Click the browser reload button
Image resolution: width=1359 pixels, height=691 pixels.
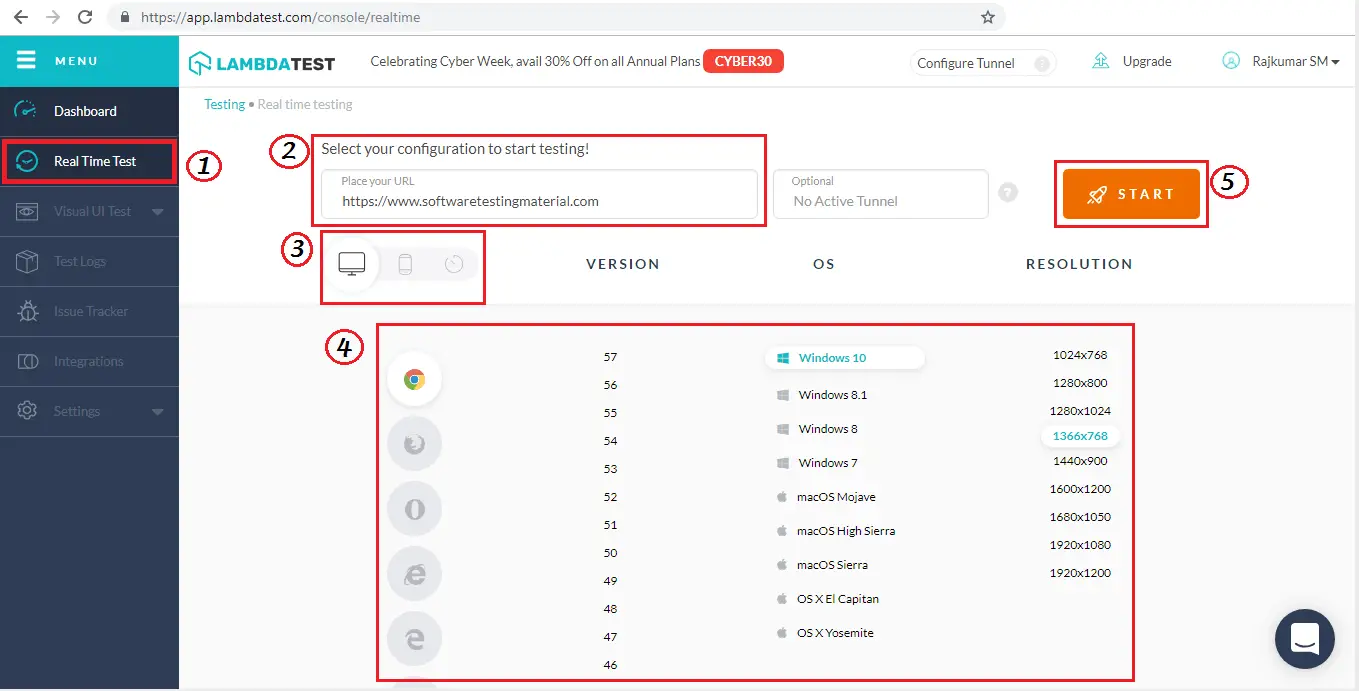pos(85,17)
